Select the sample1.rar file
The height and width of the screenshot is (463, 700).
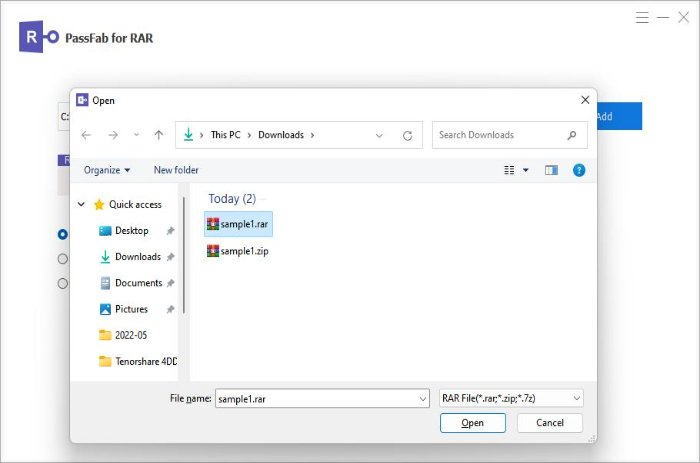[238, 224]
